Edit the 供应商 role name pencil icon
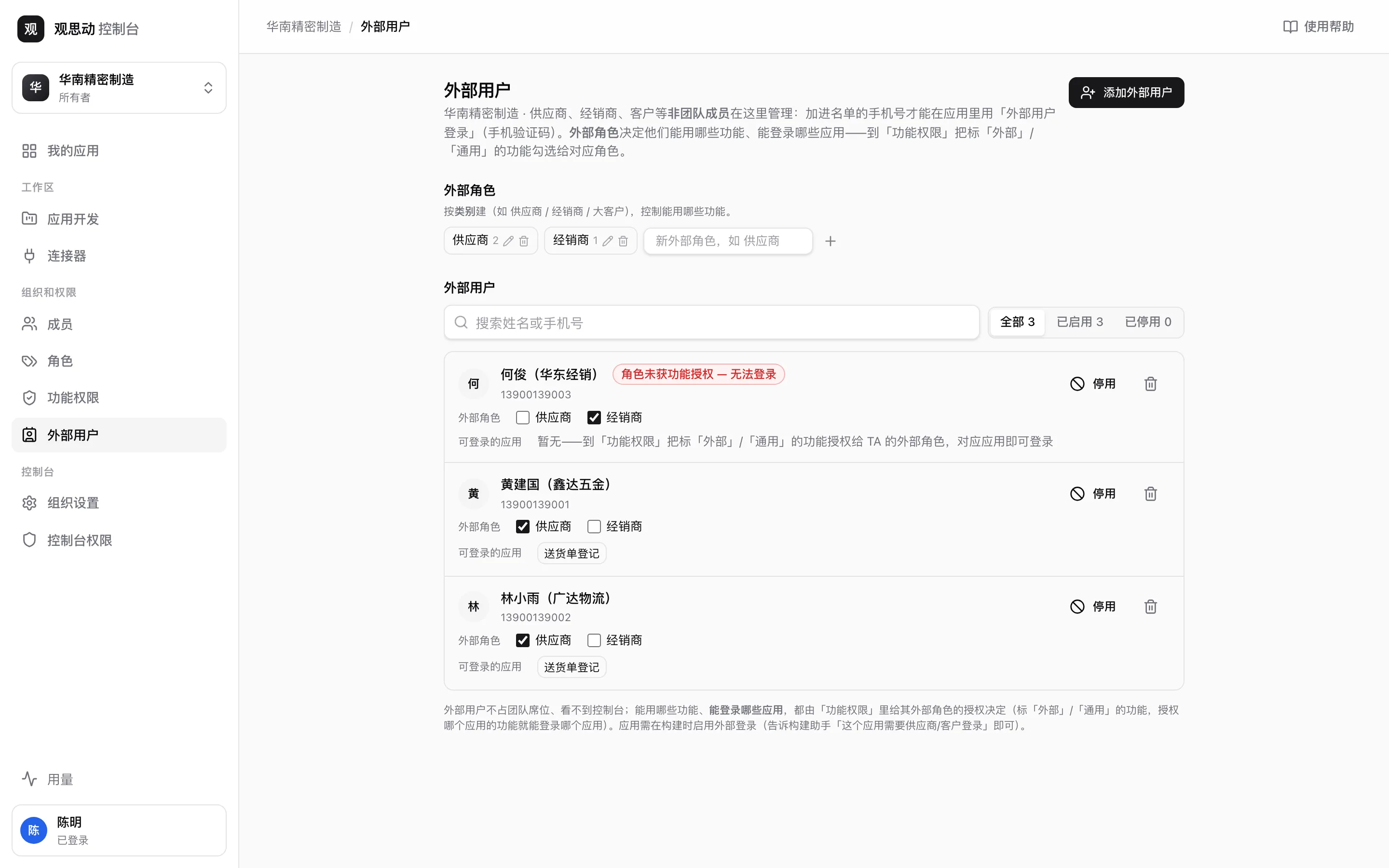1389x868 pixels. [x=508, y=241]
